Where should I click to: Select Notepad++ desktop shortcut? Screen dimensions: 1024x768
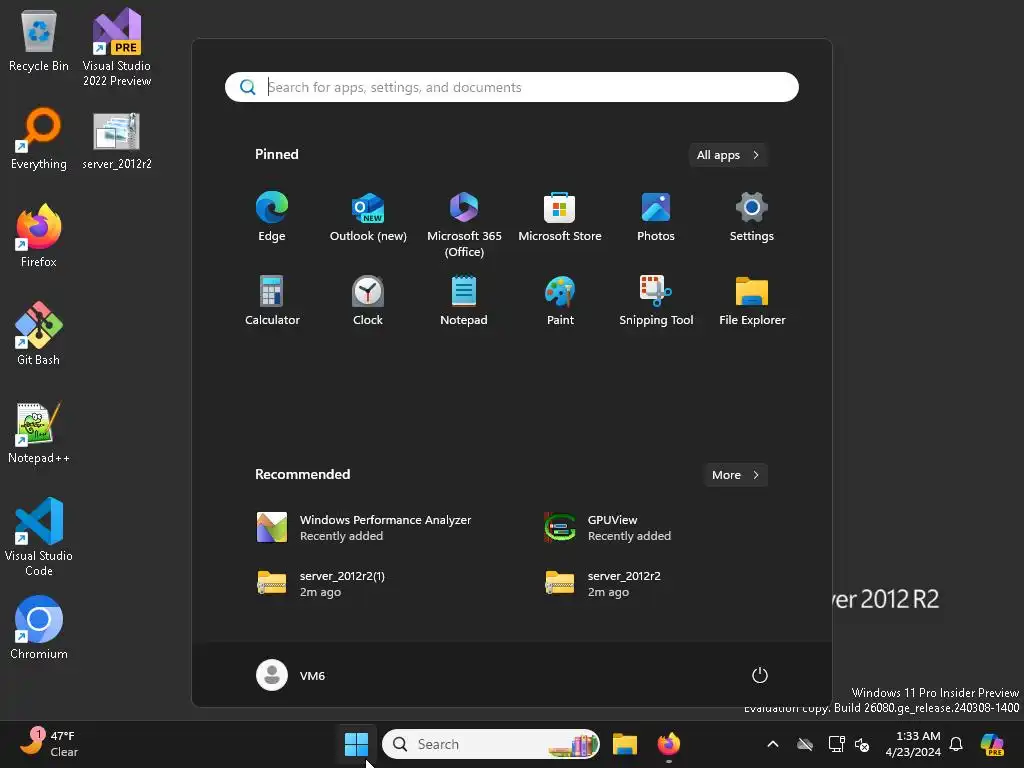pyautogui.click(x=39, y=432)
